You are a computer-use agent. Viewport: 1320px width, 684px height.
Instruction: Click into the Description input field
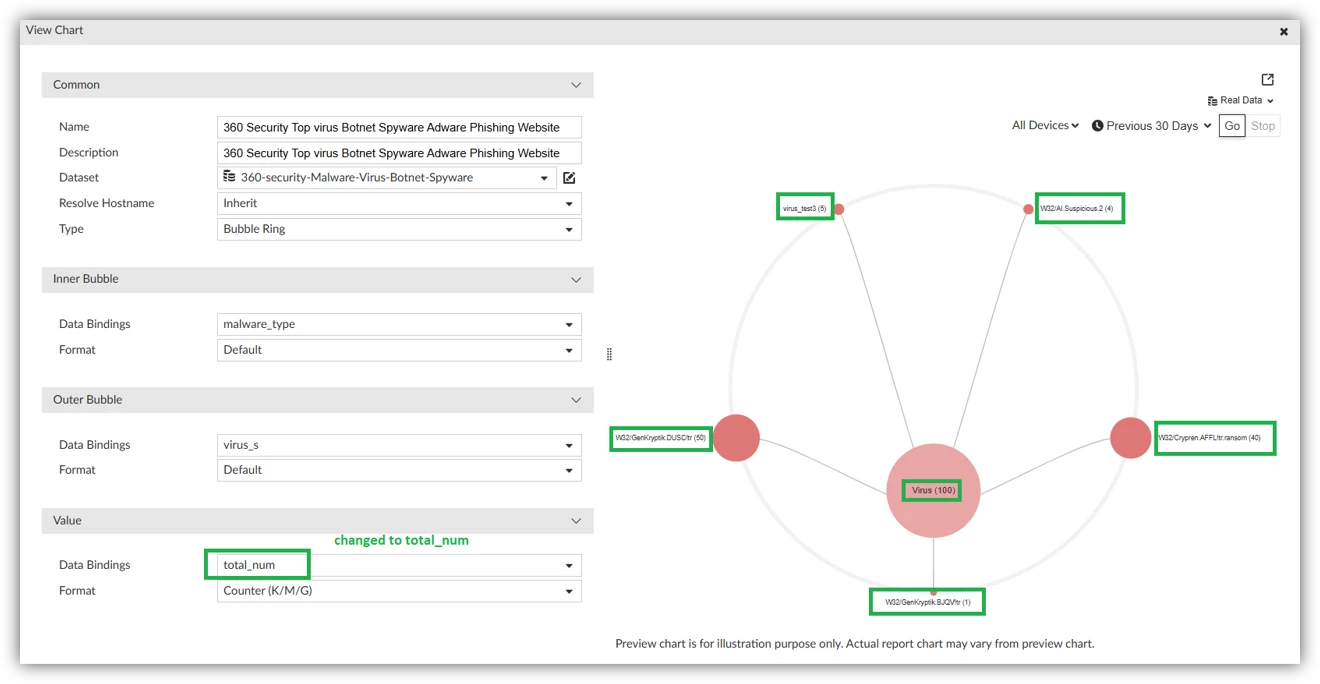click(399, 153)
